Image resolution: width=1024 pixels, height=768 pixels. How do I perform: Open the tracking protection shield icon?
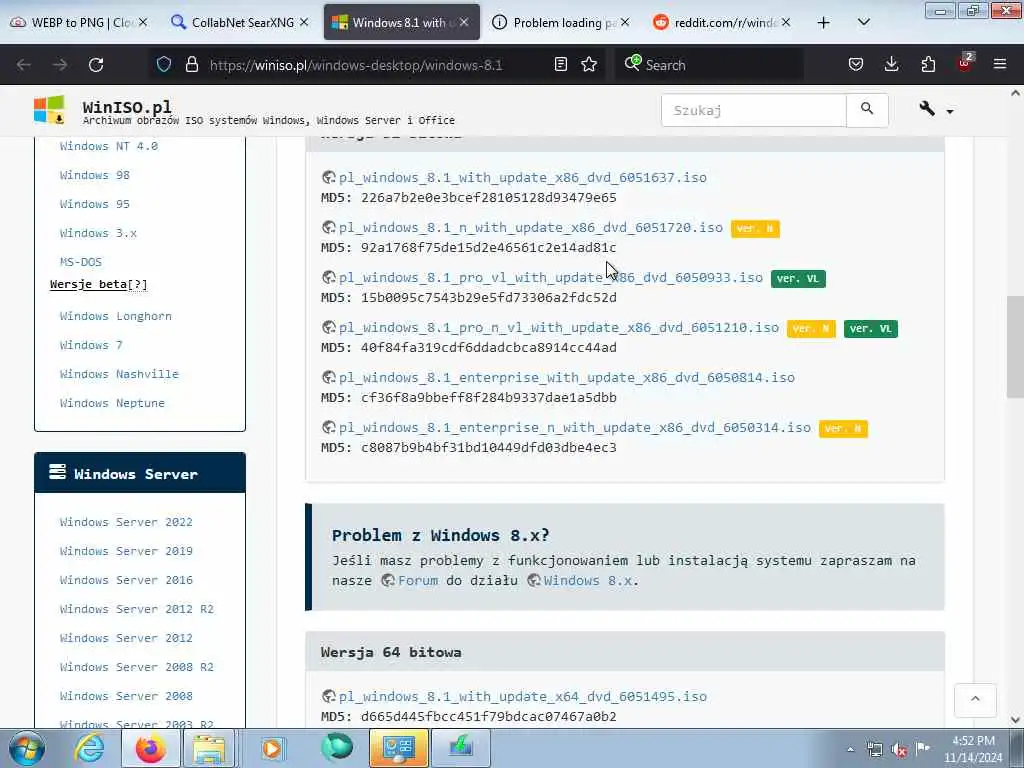(x=164, y=65)
